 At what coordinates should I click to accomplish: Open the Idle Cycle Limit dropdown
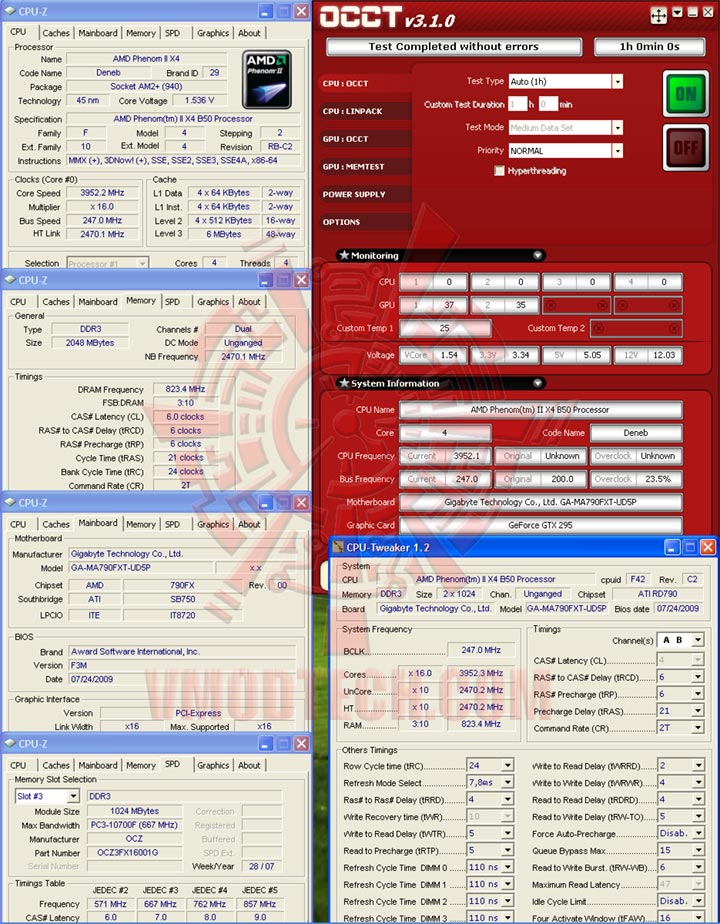pos(698,901)
